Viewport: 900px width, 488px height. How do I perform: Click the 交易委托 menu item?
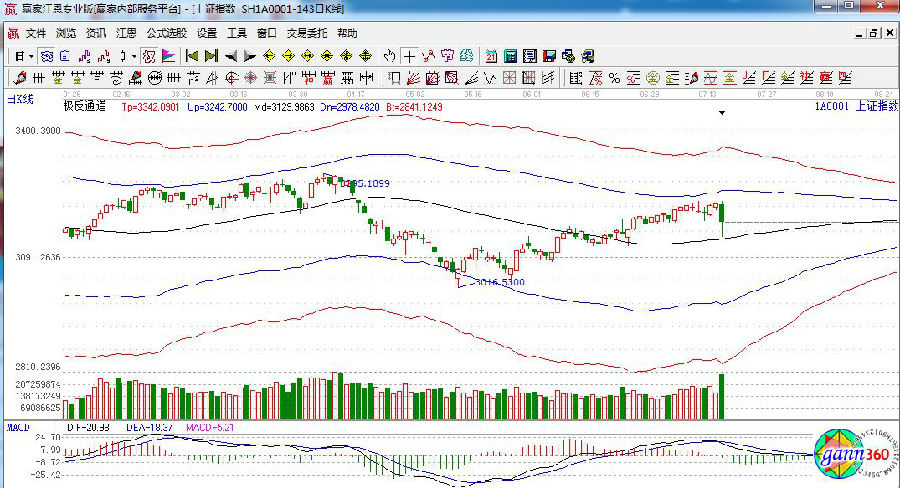[307, 33]
